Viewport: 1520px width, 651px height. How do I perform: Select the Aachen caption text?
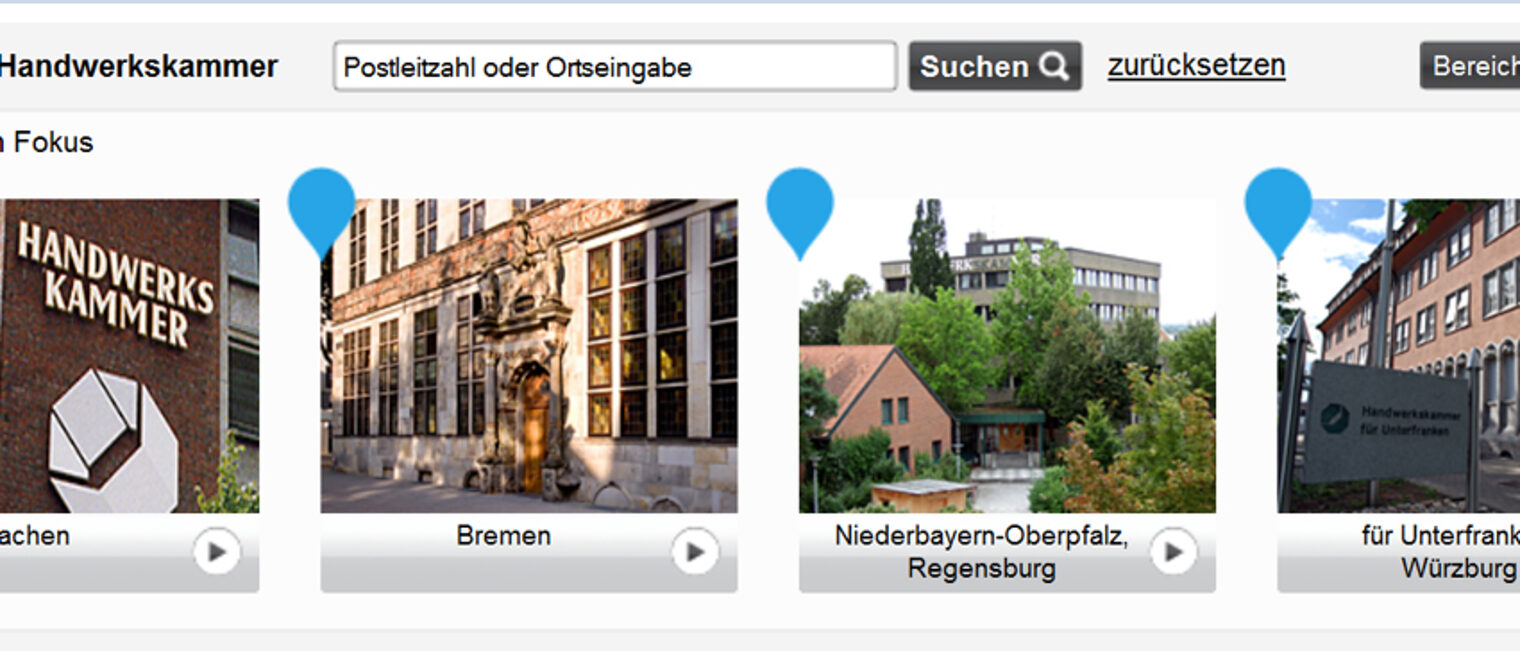(35, 535)
